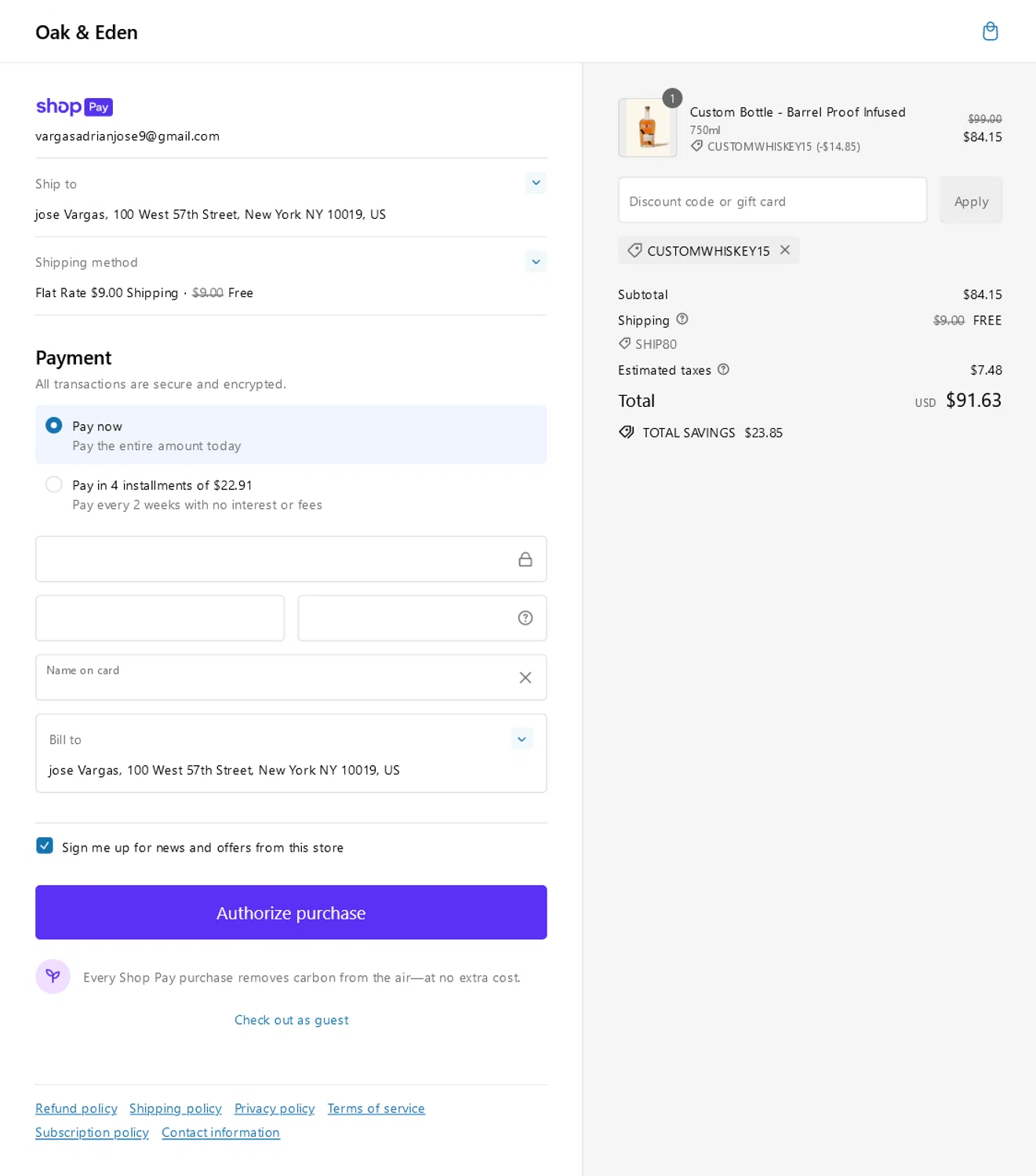
Task: Click the TOTAL SAVINGS $23.85 text
Action: point(712,433)
